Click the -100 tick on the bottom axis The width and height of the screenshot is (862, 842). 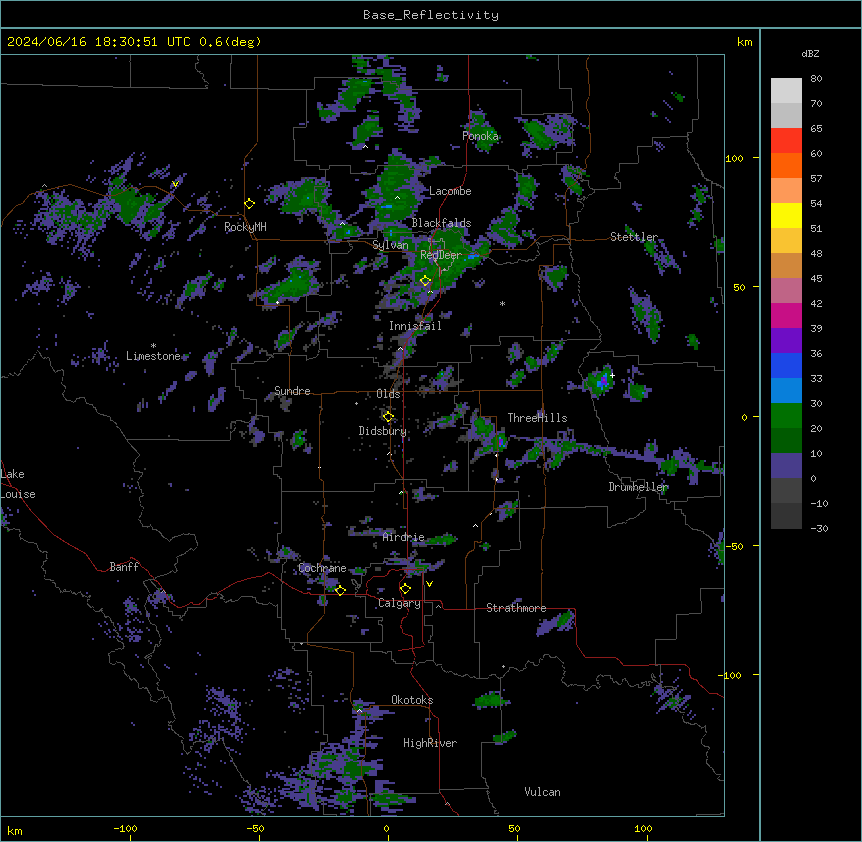(126, 829)
